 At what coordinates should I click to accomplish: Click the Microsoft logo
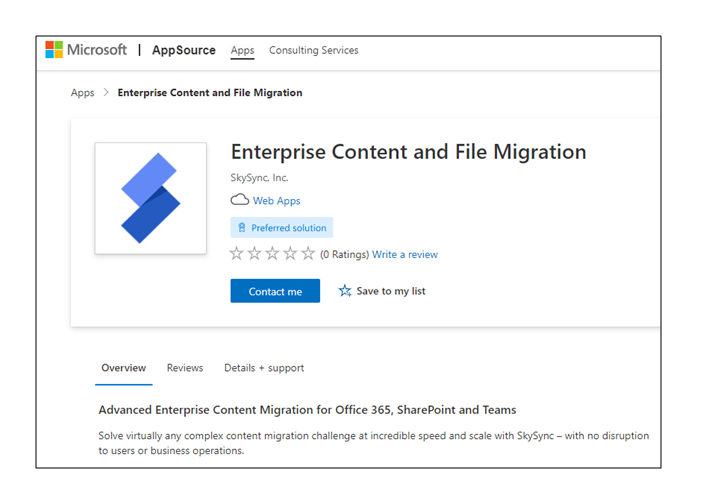pyautogui.click(x=86, y=50)
